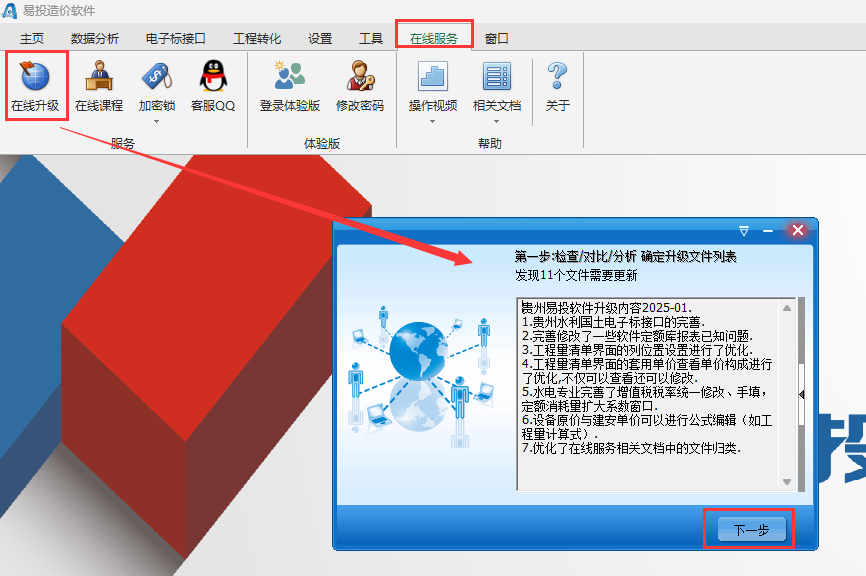
Task: Expand the dropdown arrow under 相关文档
Action: 496,122
